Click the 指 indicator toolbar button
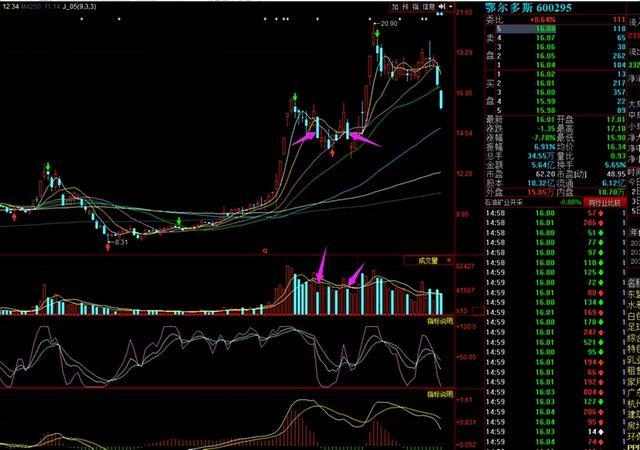This screenshot has width=640, height=450. 416,7
